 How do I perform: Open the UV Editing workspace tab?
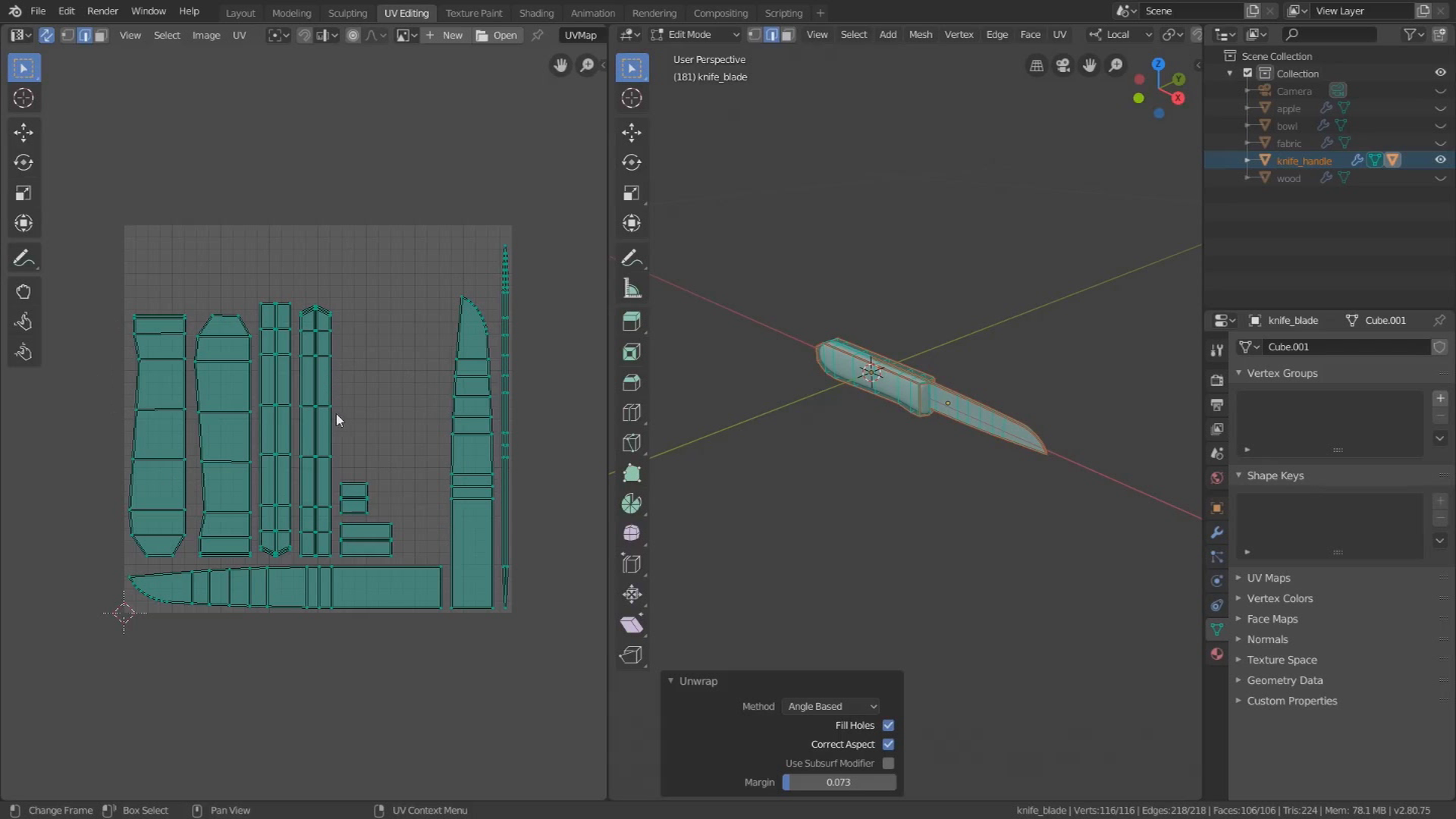point(406,12)
